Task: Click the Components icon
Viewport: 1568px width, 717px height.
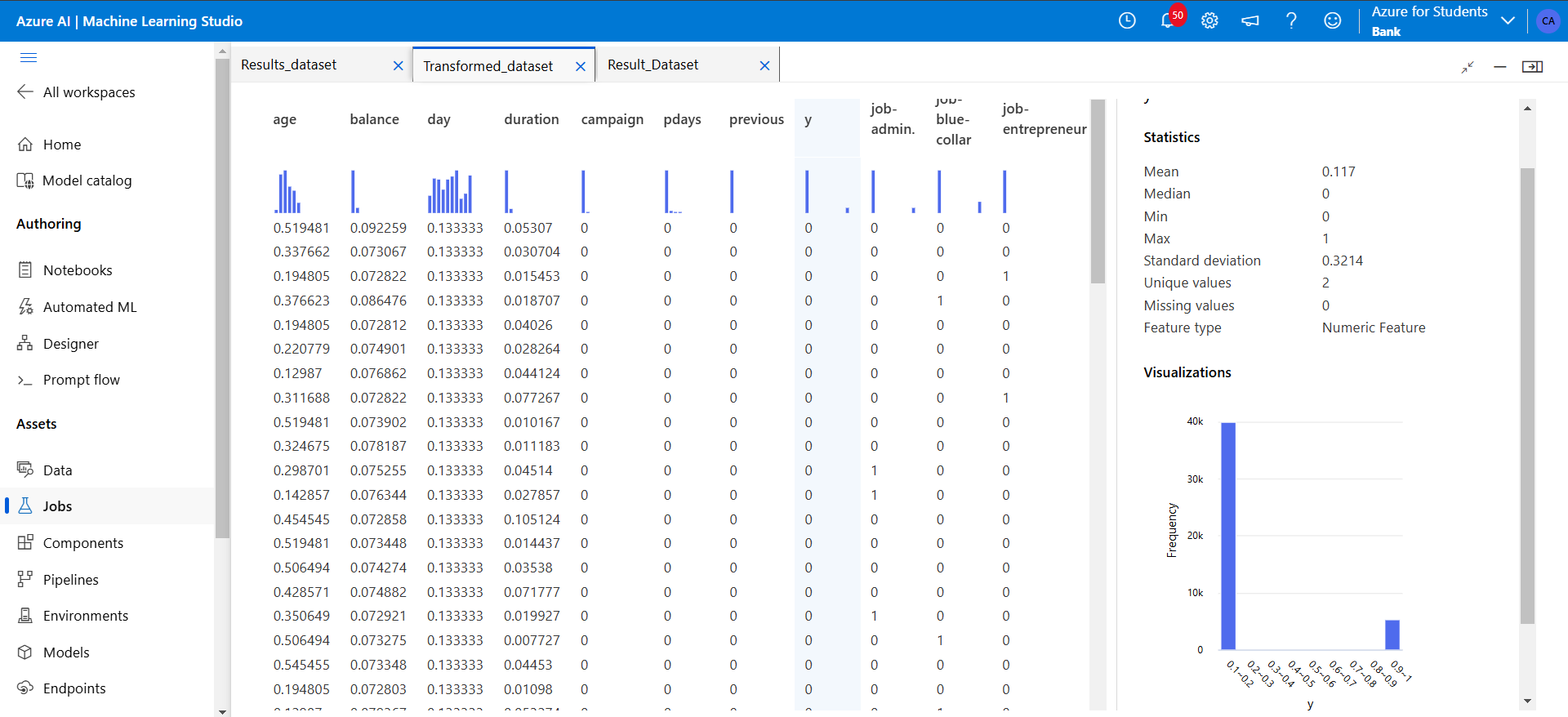Action: (25, 542)
